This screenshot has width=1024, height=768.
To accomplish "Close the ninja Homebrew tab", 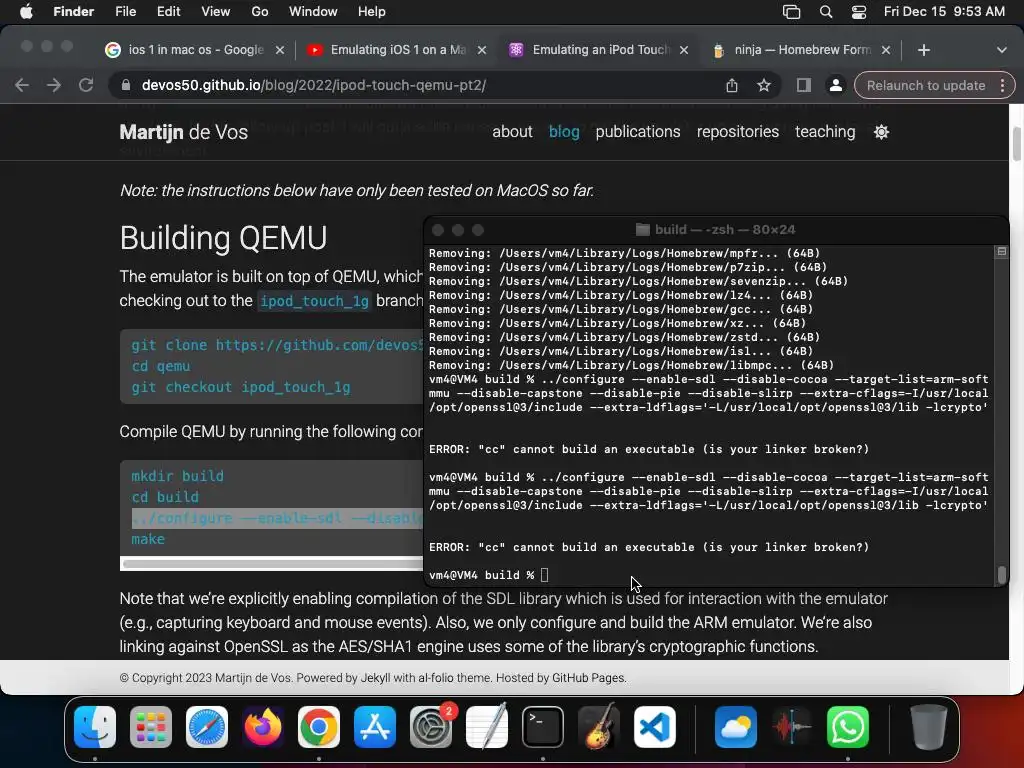I will coord(886,50).
